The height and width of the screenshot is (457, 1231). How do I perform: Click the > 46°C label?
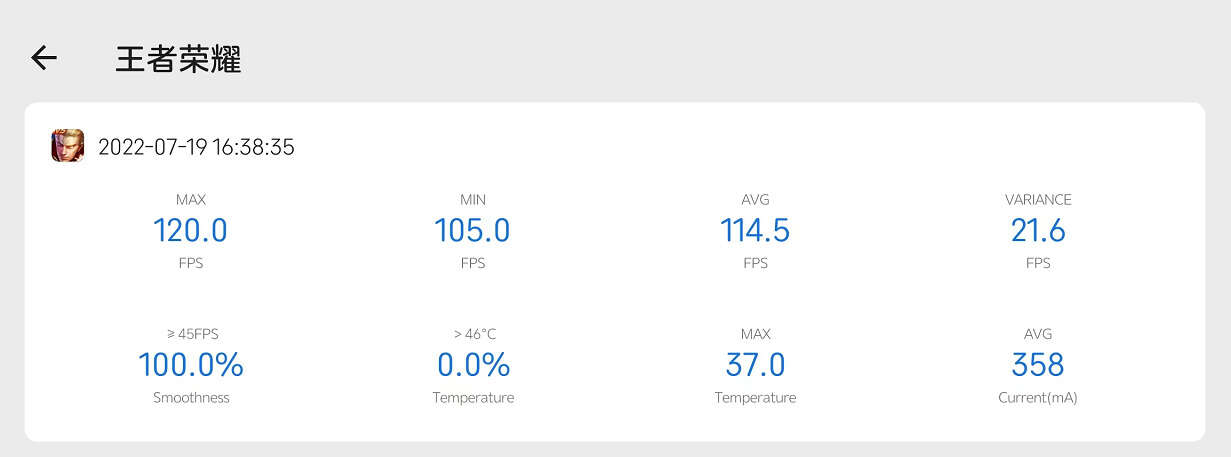473,334
